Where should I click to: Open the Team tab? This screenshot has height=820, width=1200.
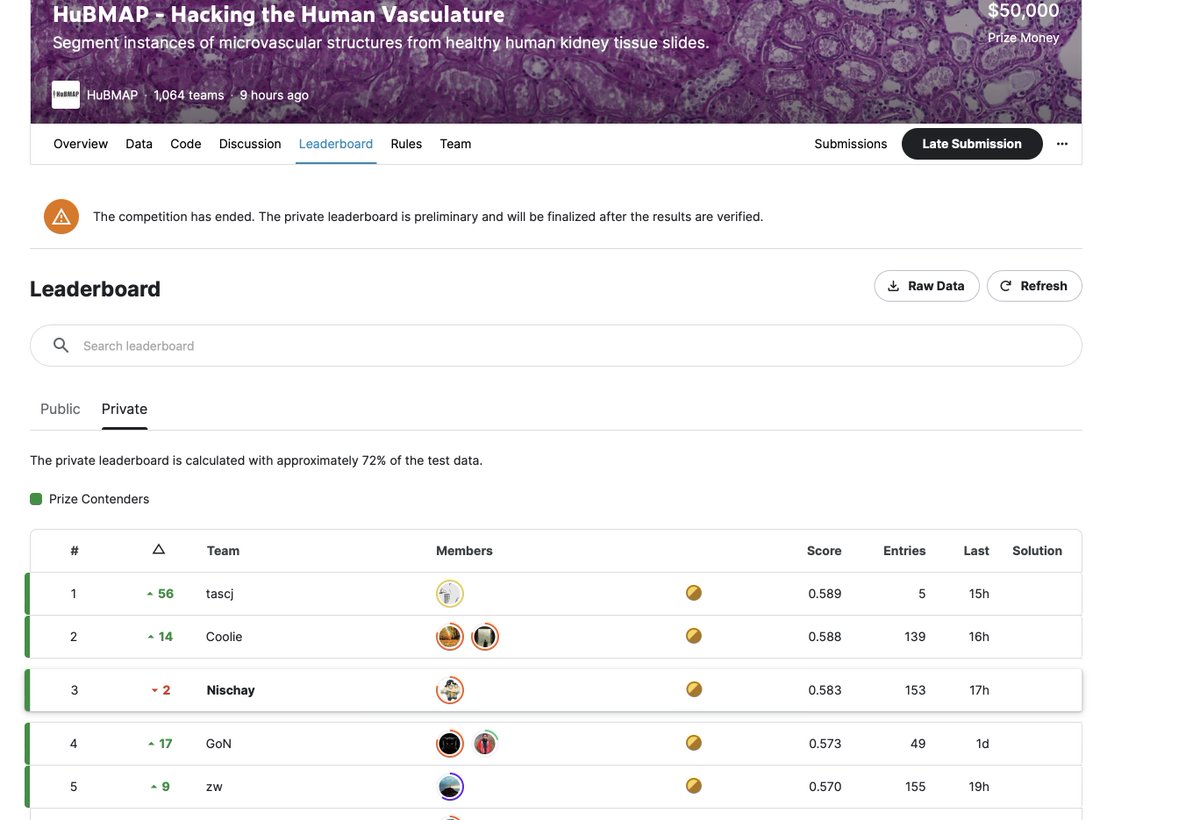click(455, 144)
